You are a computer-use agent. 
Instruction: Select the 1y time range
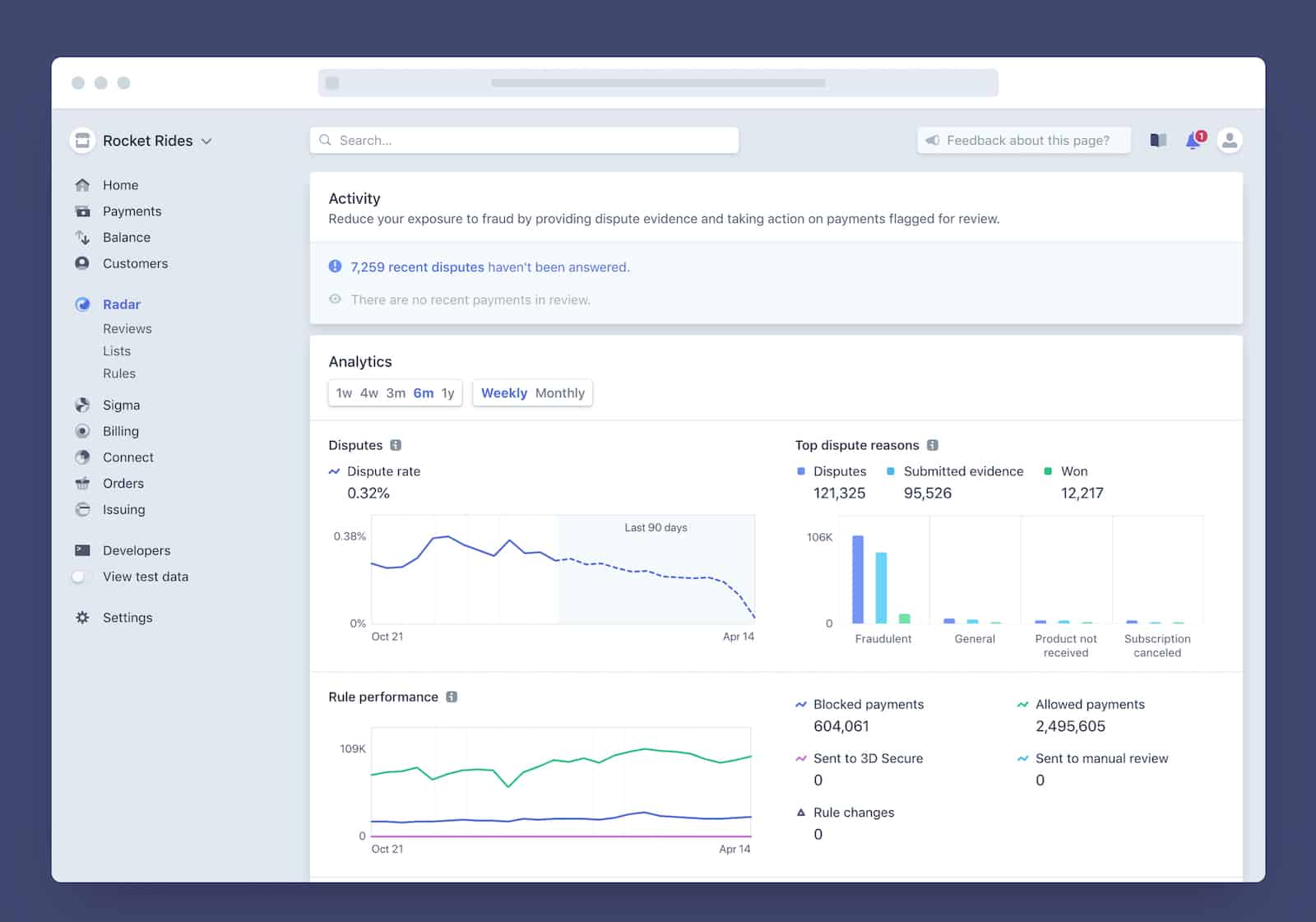tap(447, 393)
